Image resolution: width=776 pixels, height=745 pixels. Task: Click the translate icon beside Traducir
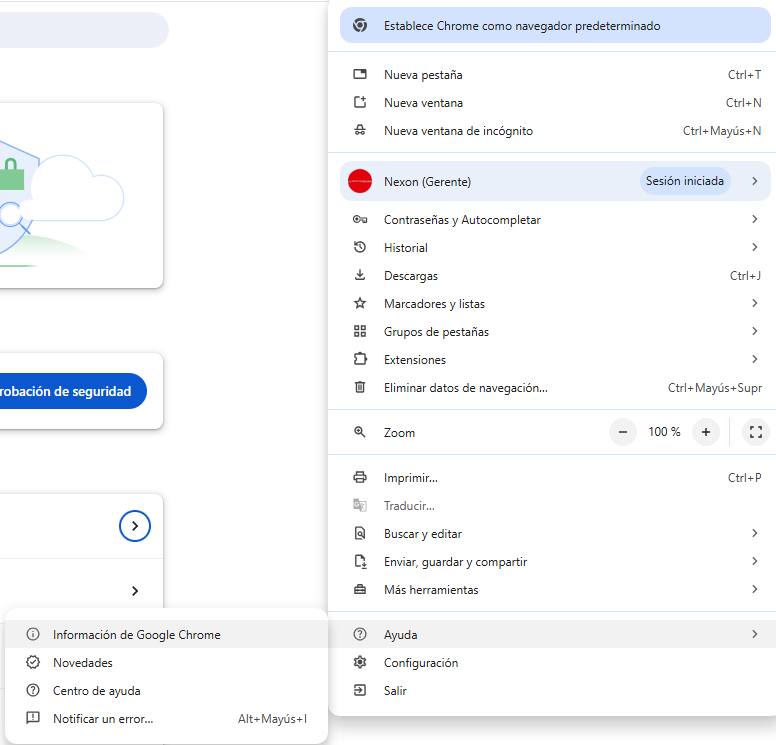[x=360, y=505]
